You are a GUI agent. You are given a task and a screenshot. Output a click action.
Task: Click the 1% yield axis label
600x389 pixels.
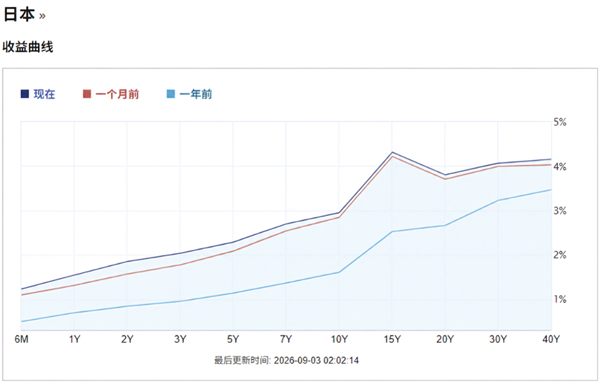pos(560,299)
